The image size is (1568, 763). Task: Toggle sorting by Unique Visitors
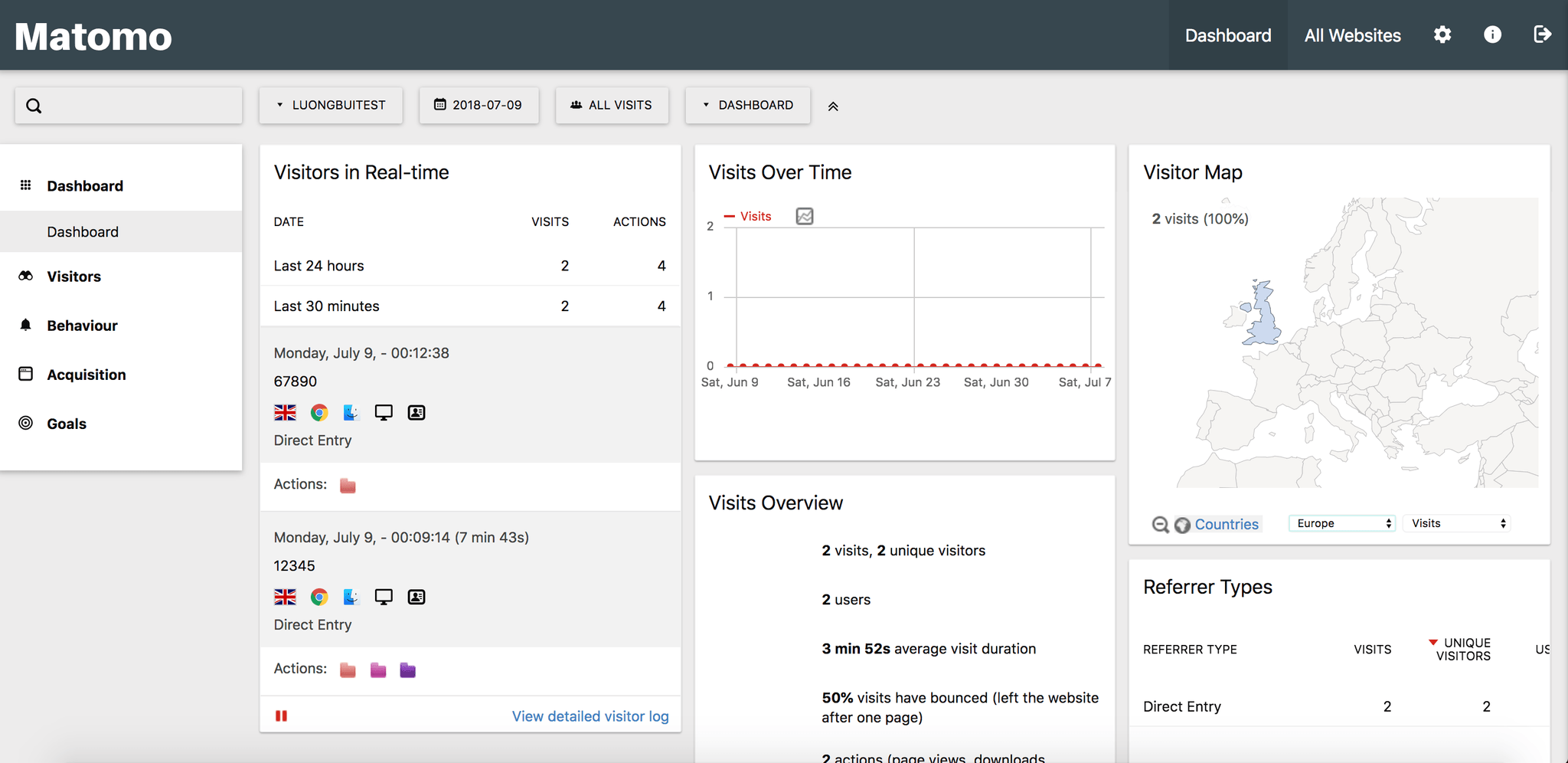[1459, 649]
